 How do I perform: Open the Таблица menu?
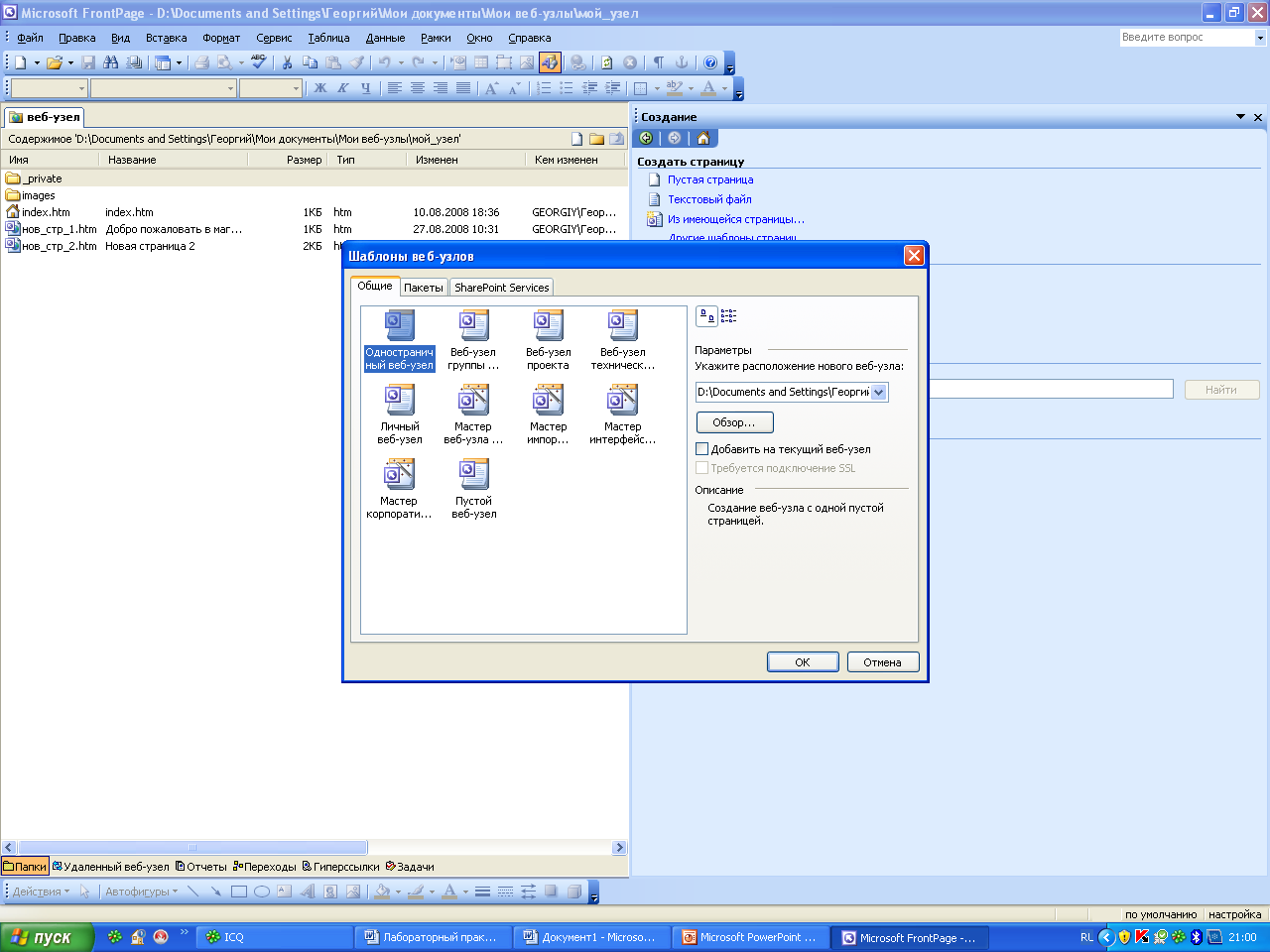pyautogui.click(x=328, y=38)
